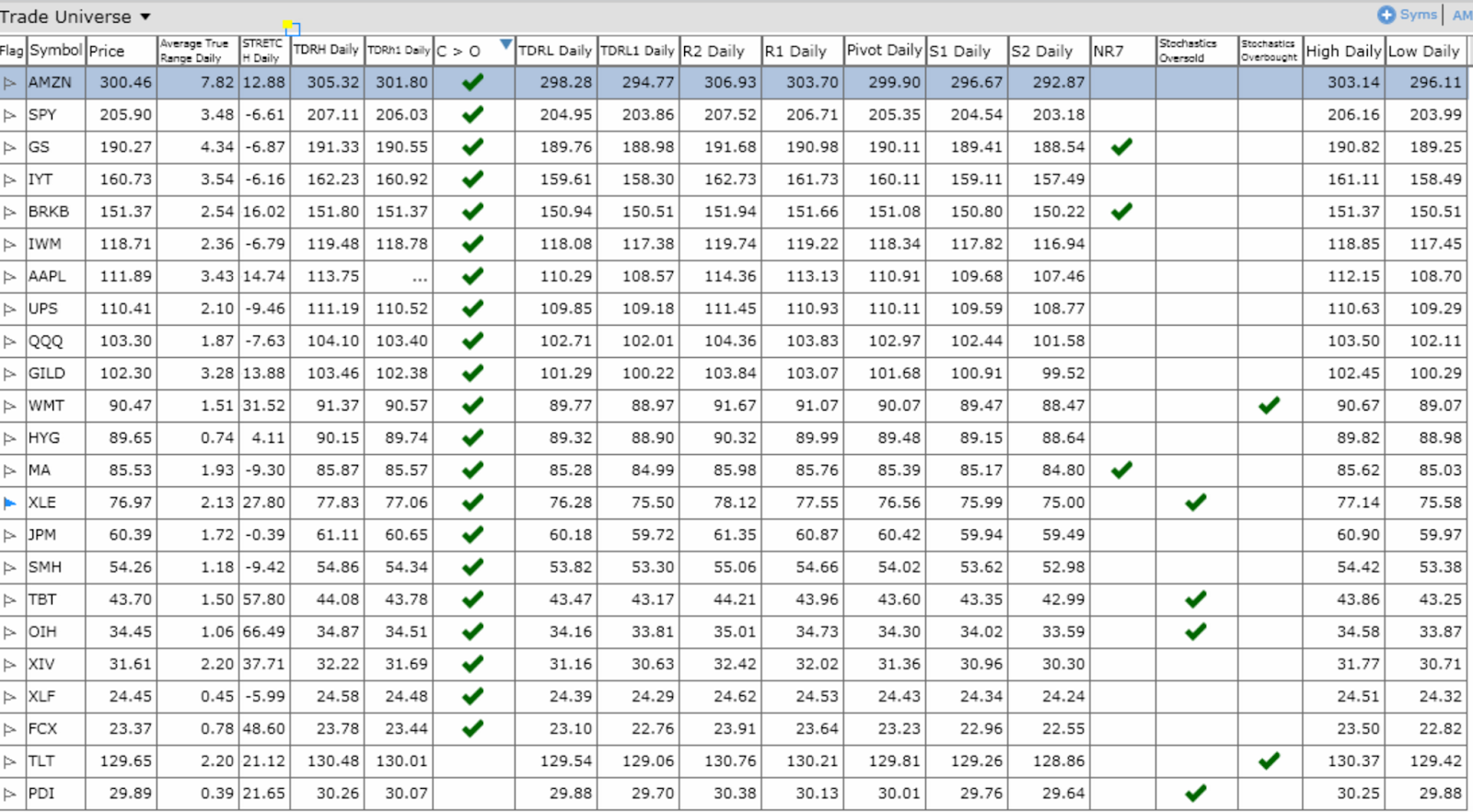
Task: Toggle the flag for HYG row
Action: point(10,438)
